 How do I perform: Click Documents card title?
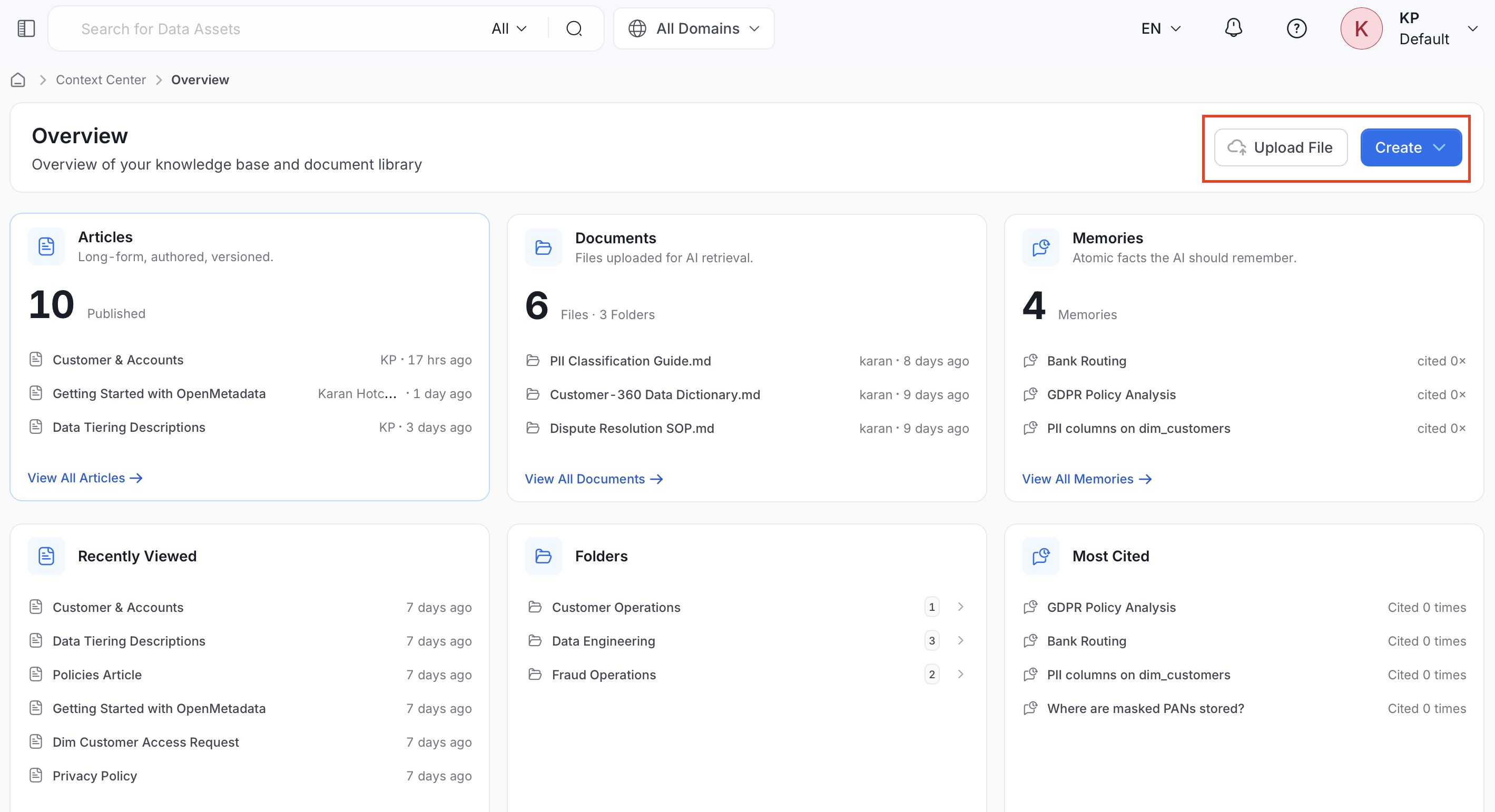coord(615,238)
